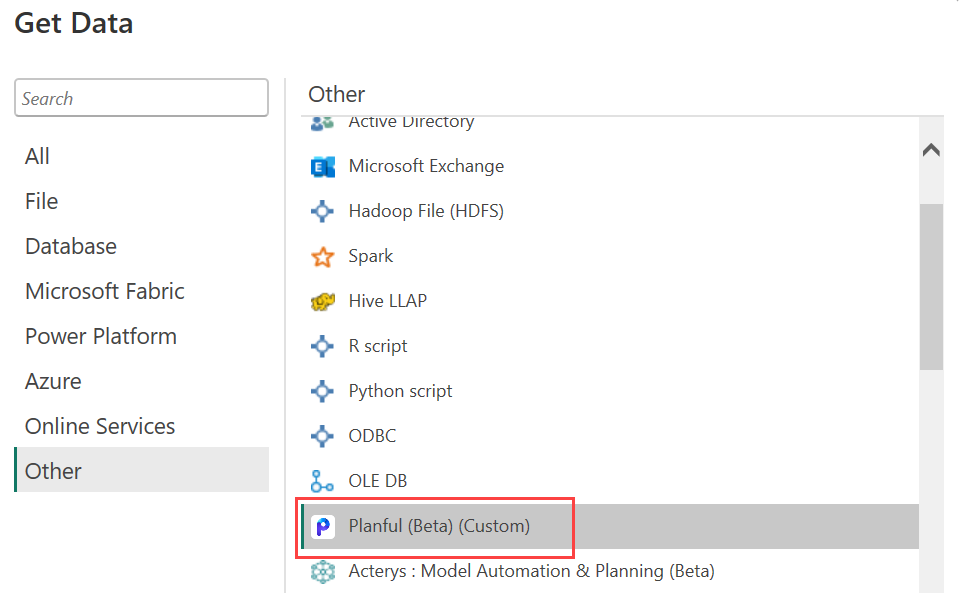
Task: Open the All category
Action: (38, 157)
